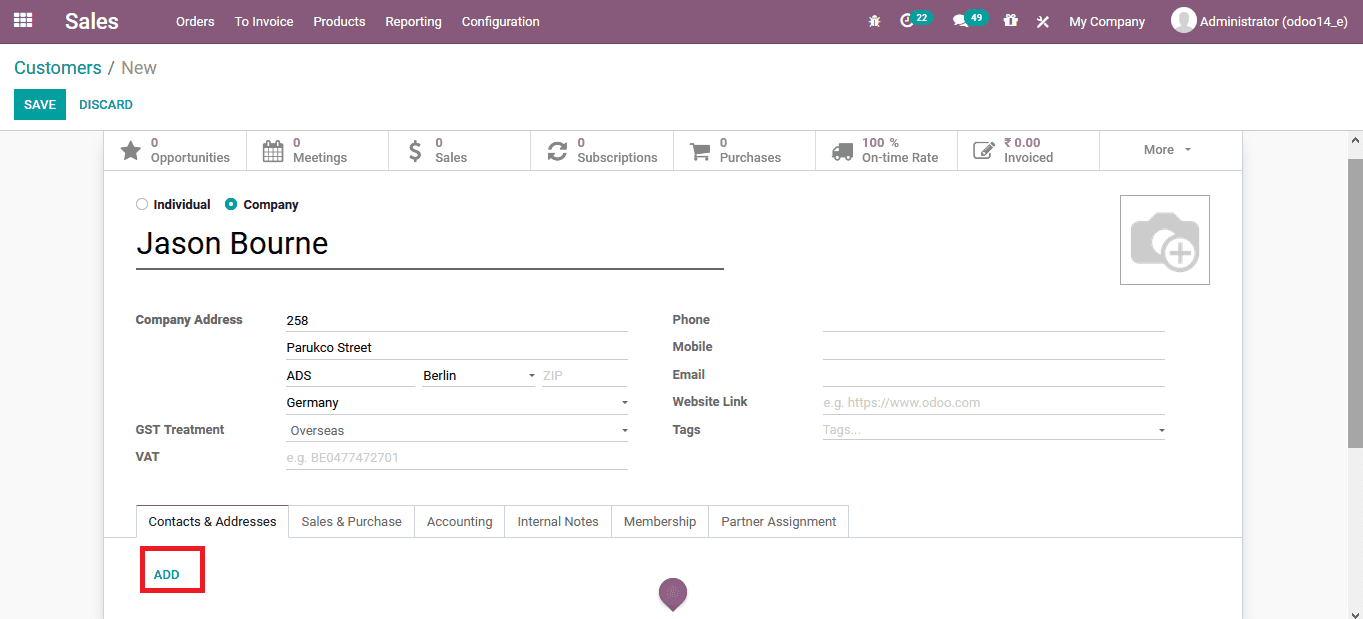Select the Company radio option

point(231,204)
